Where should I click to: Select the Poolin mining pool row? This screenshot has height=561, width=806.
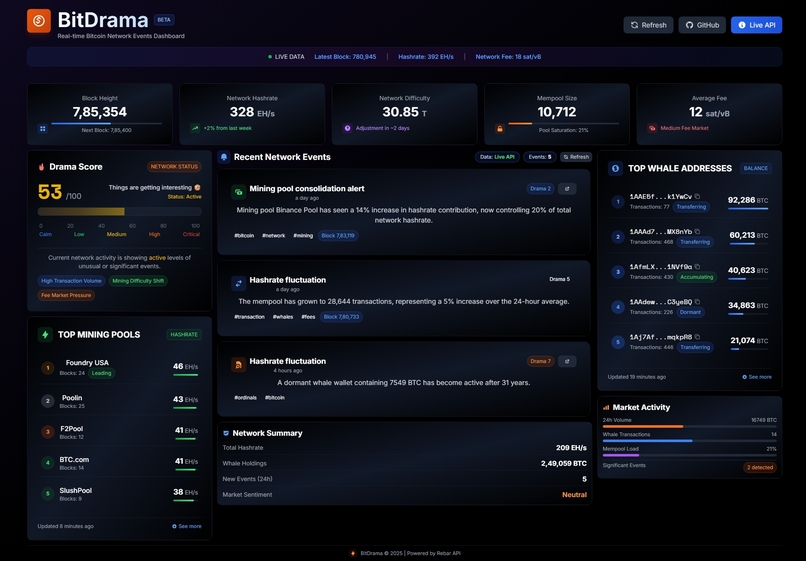tap(120, 401)
